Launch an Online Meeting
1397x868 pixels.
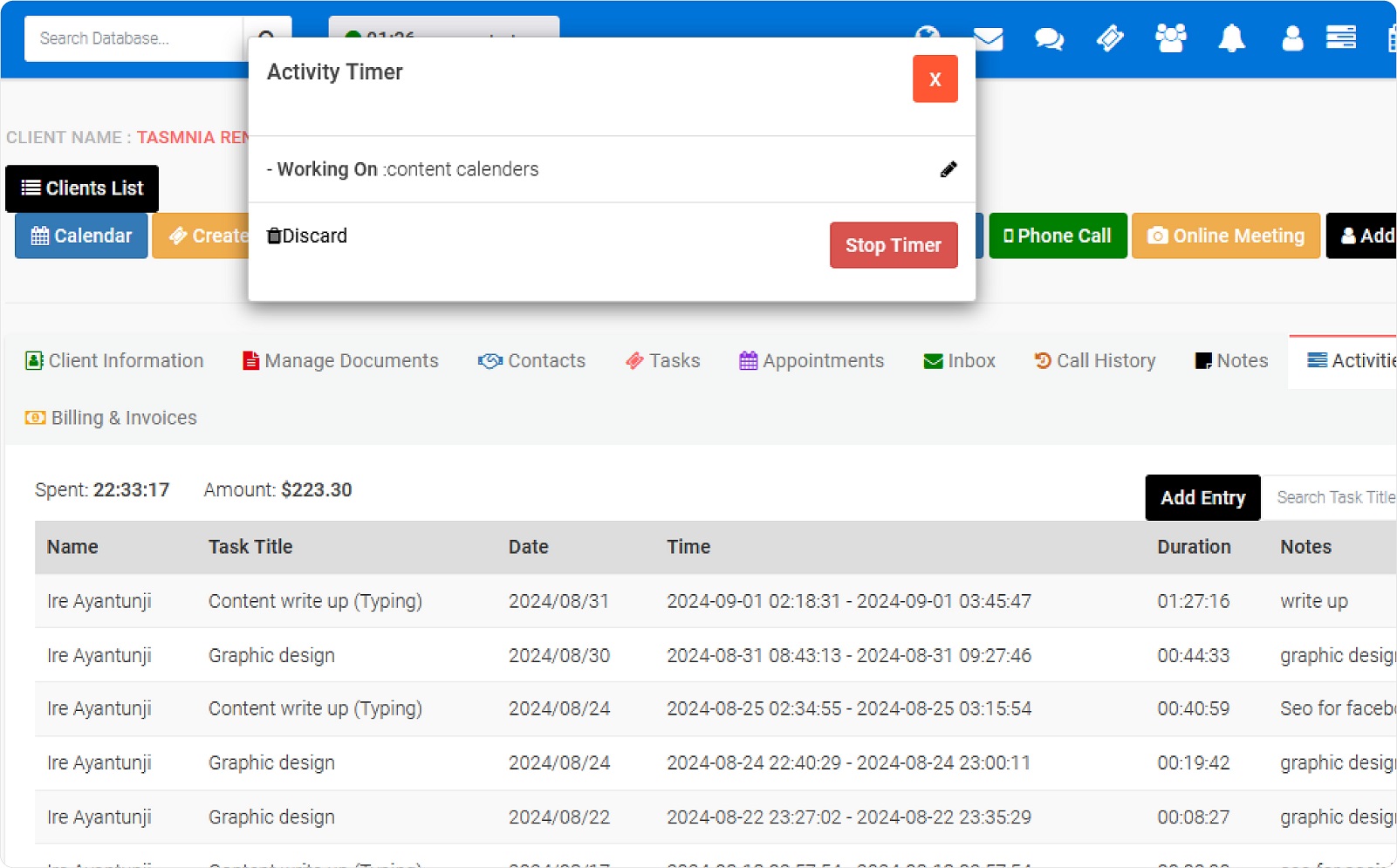pos(1225,235)
